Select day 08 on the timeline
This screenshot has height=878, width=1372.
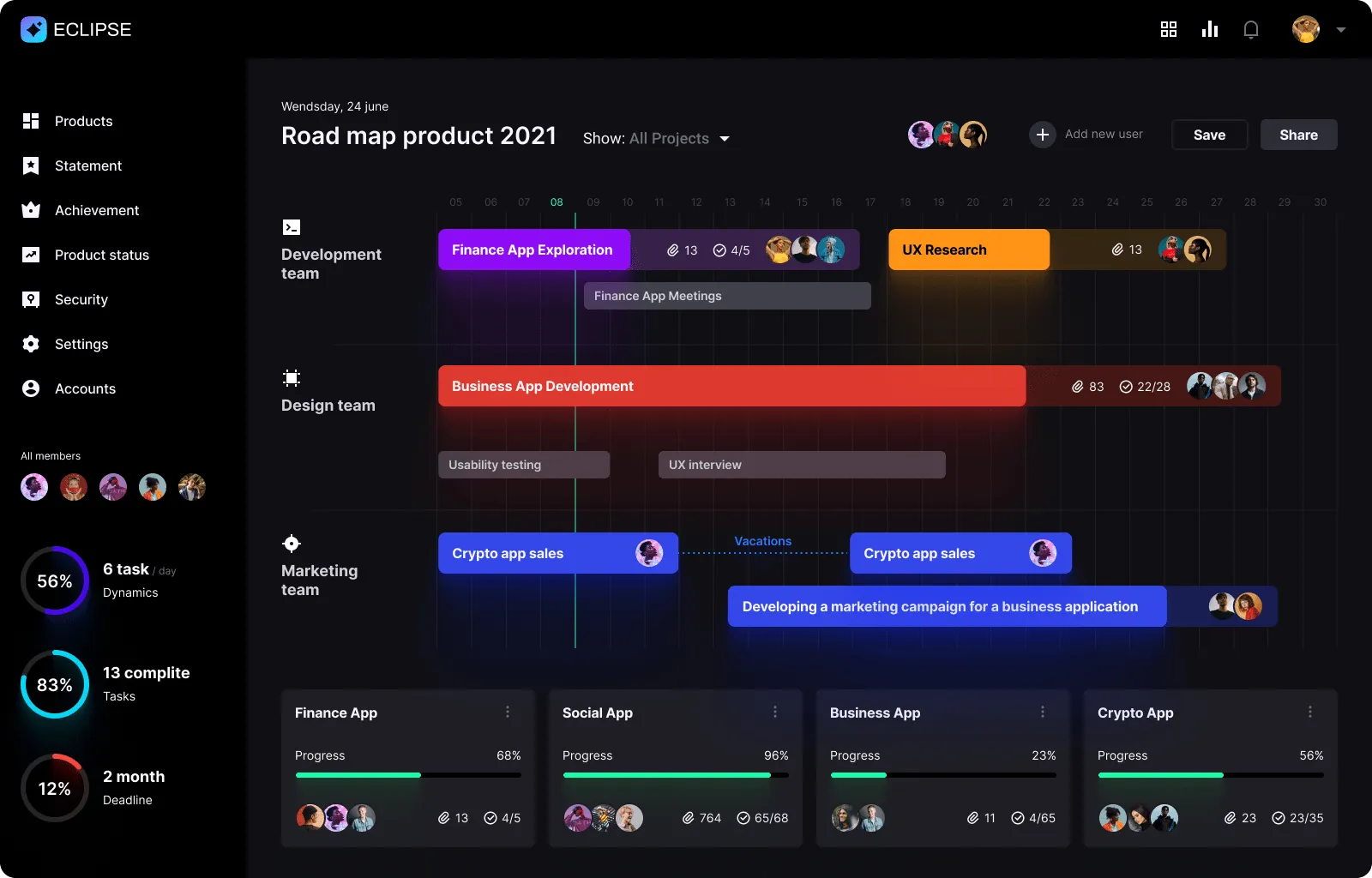557,202
